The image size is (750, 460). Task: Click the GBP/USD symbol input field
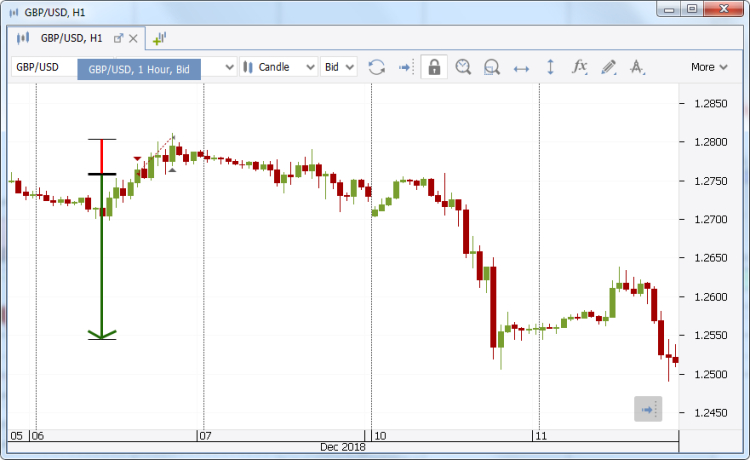point(42,67)
